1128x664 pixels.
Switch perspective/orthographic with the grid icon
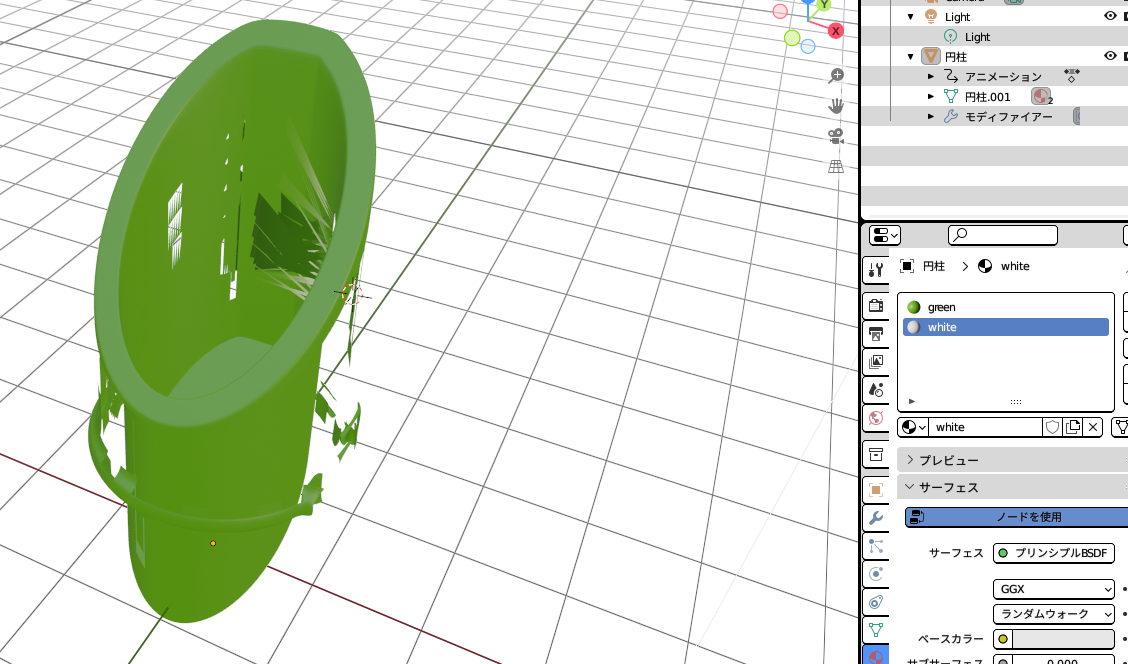pyautogui.click(x=835, y=166)
